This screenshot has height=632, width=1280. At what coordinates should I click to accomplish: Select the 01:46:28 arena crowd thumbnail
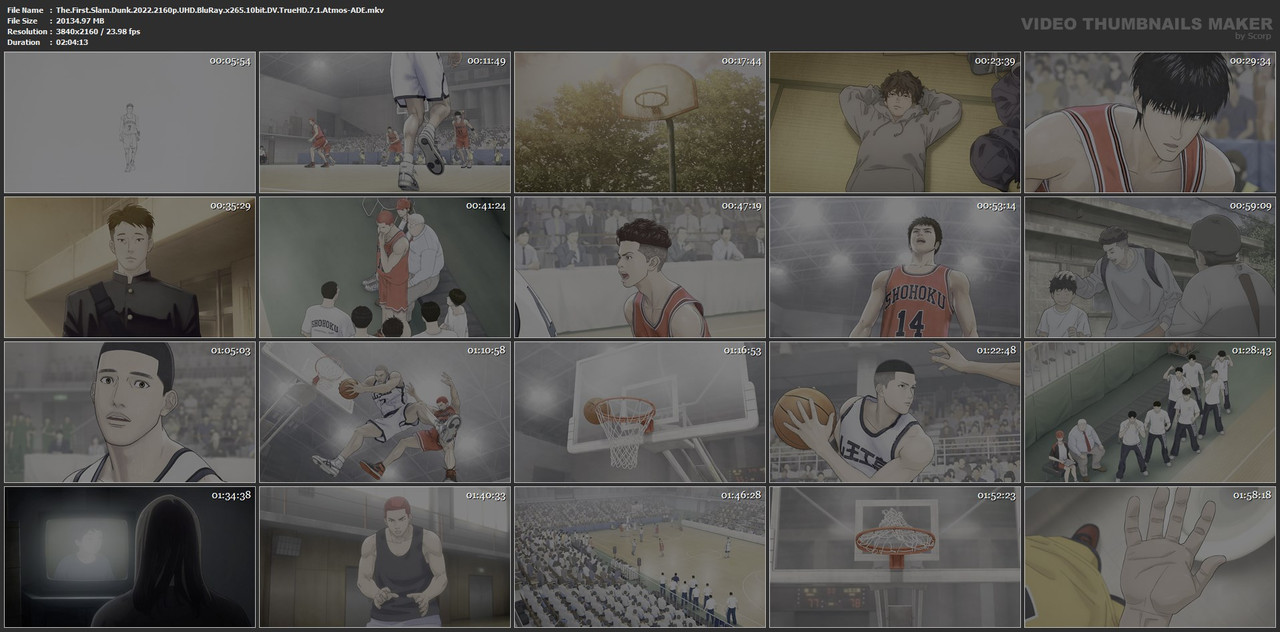click(640, 557)
